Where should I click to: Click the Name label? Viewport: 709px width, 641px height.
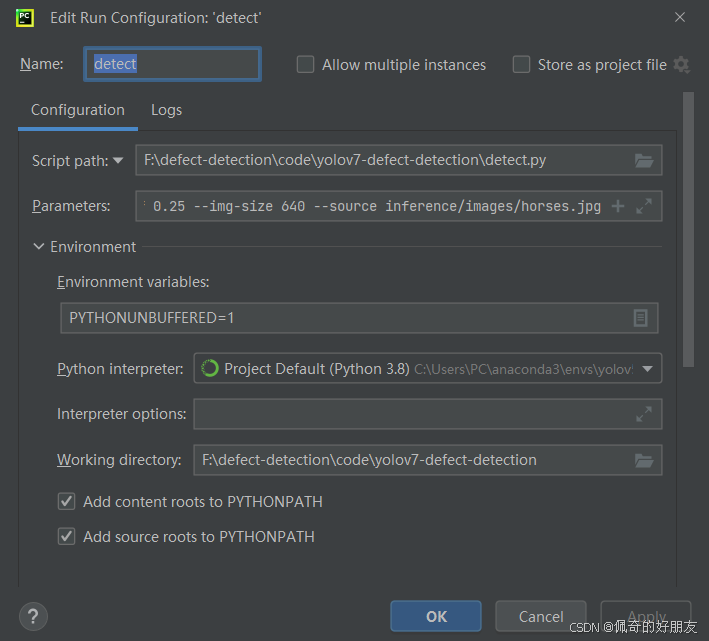coord(42,64)
